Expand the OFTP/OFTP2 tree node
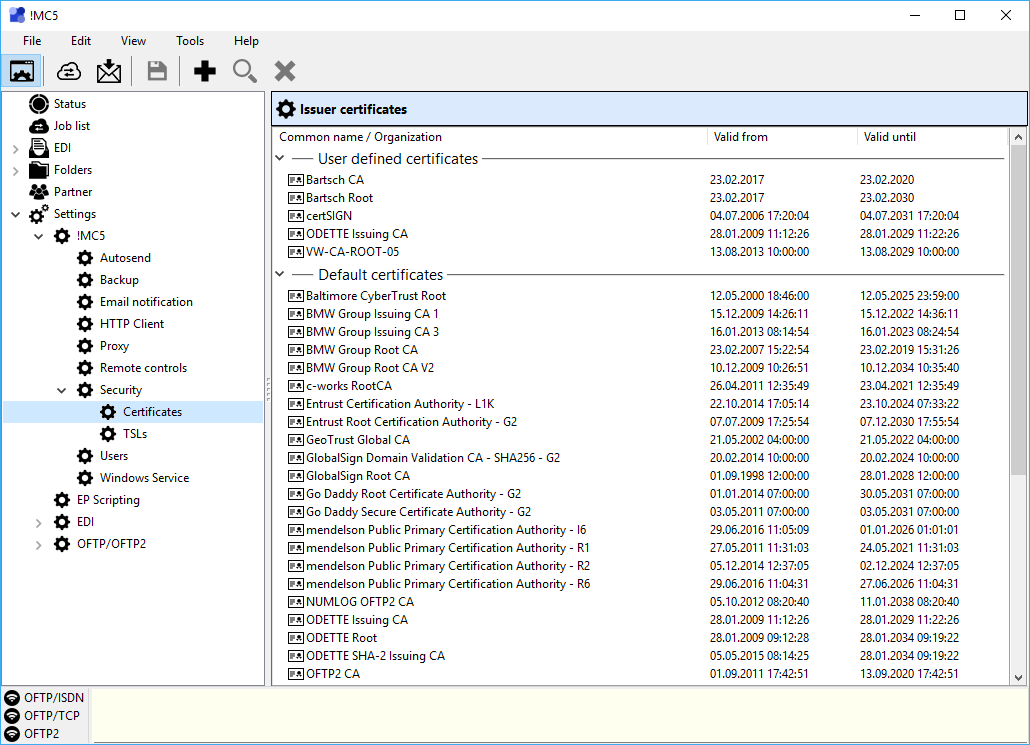1030x745 pixels. click(39, 545)
